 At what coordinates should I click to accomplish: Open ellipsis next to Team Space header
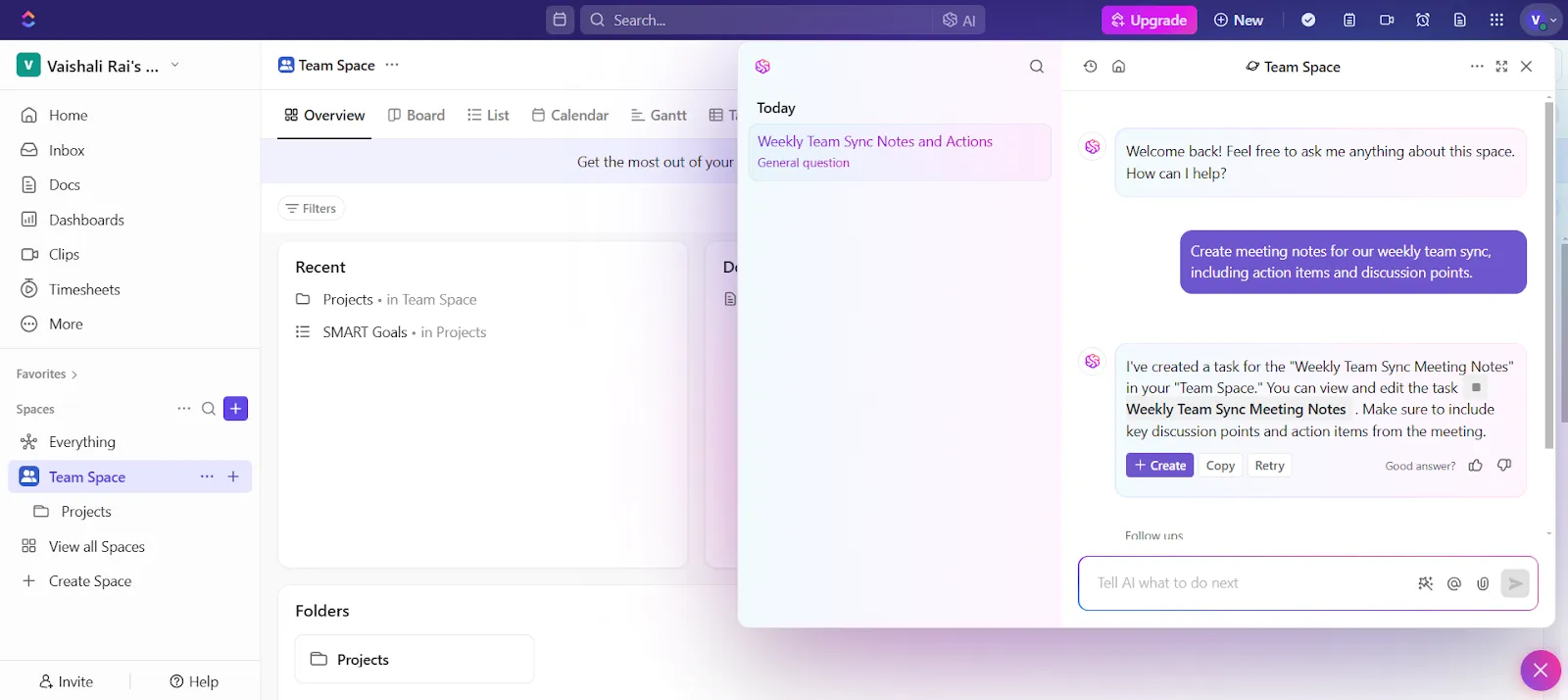(392, 65)
